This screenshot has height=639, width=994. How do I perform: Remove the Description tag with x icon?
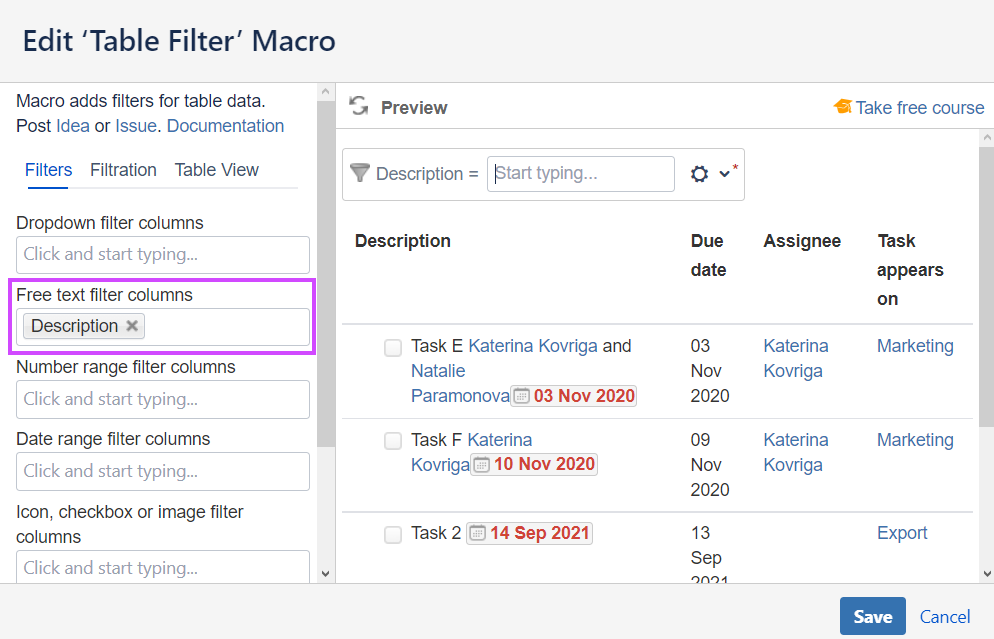click(132, 326)
